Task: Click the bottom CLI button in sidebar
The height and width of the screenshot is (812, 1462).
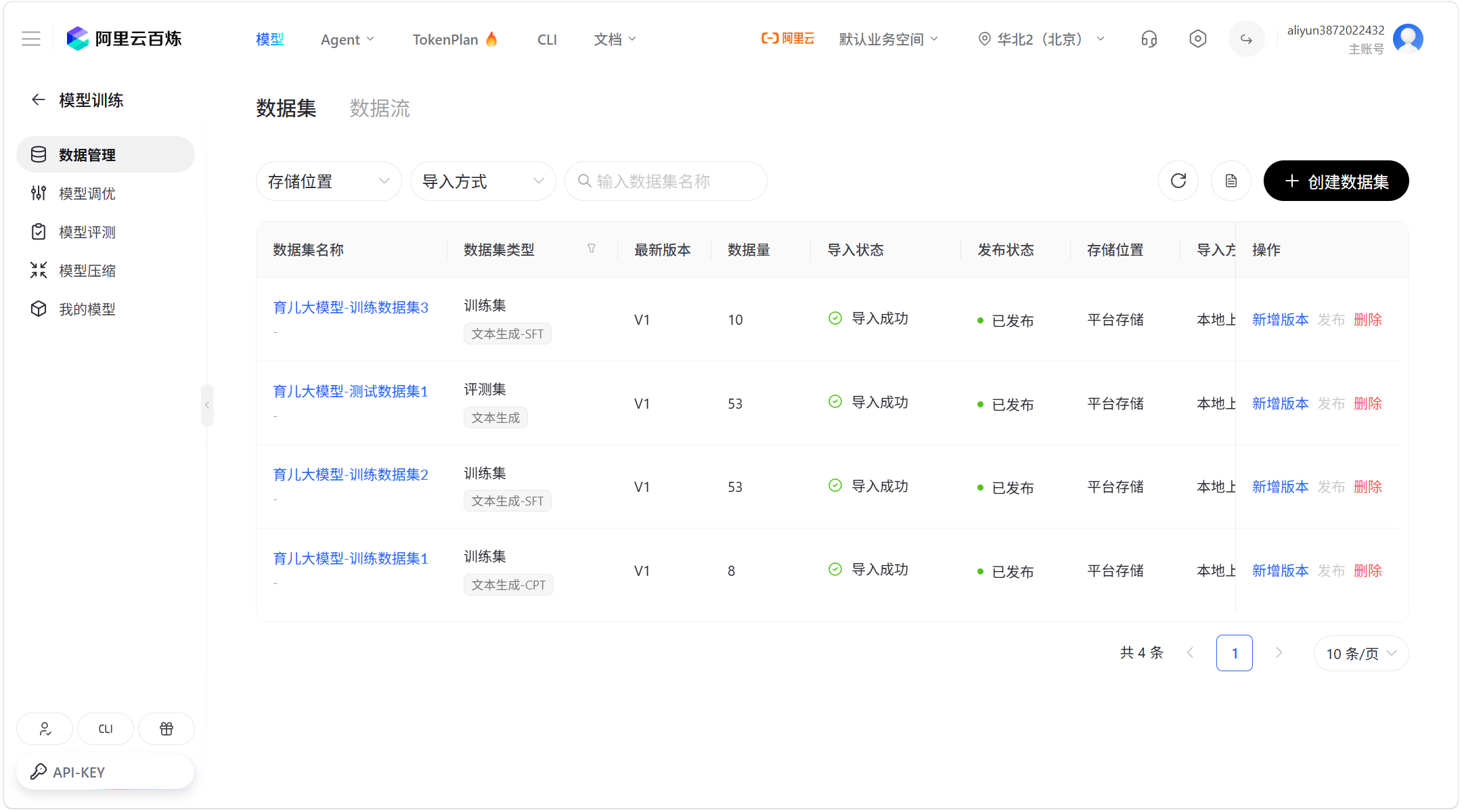Action: click(106, 729)
